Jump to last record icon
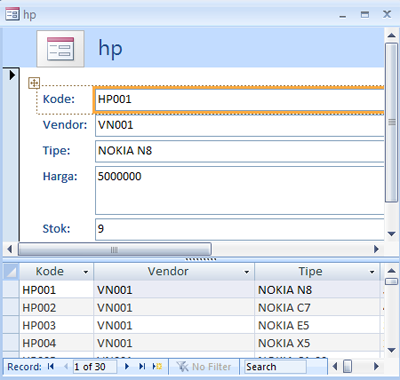This screenshot has height=380, width=400. coord(142,367)
